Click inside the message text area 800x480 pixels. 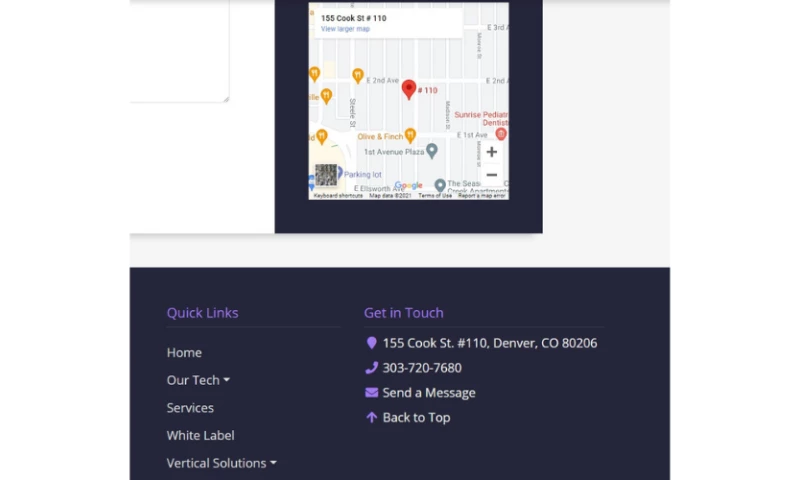click(x=179, y=51)
